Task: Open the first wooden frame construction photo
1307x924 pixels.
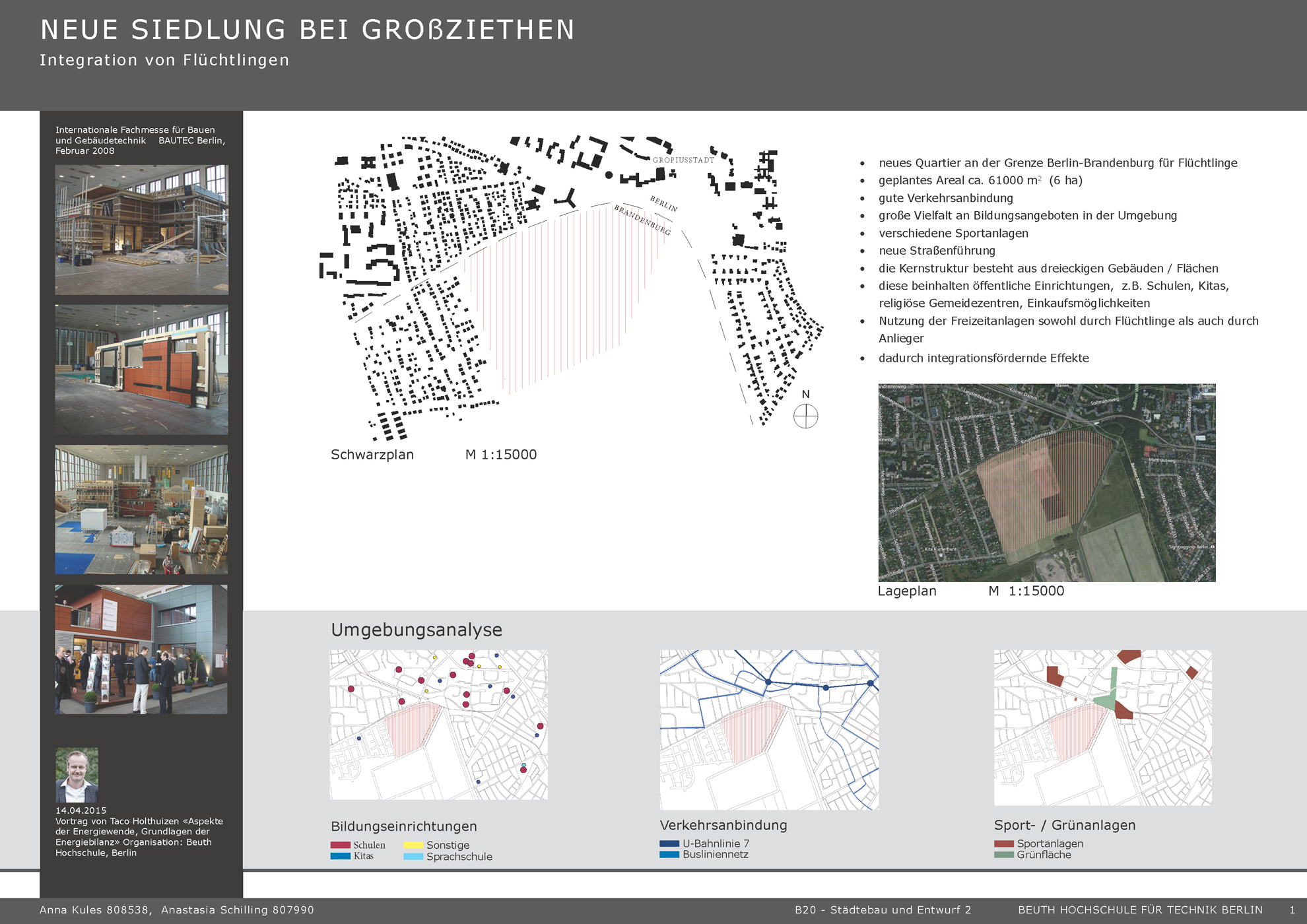Action: pos(141,229)
